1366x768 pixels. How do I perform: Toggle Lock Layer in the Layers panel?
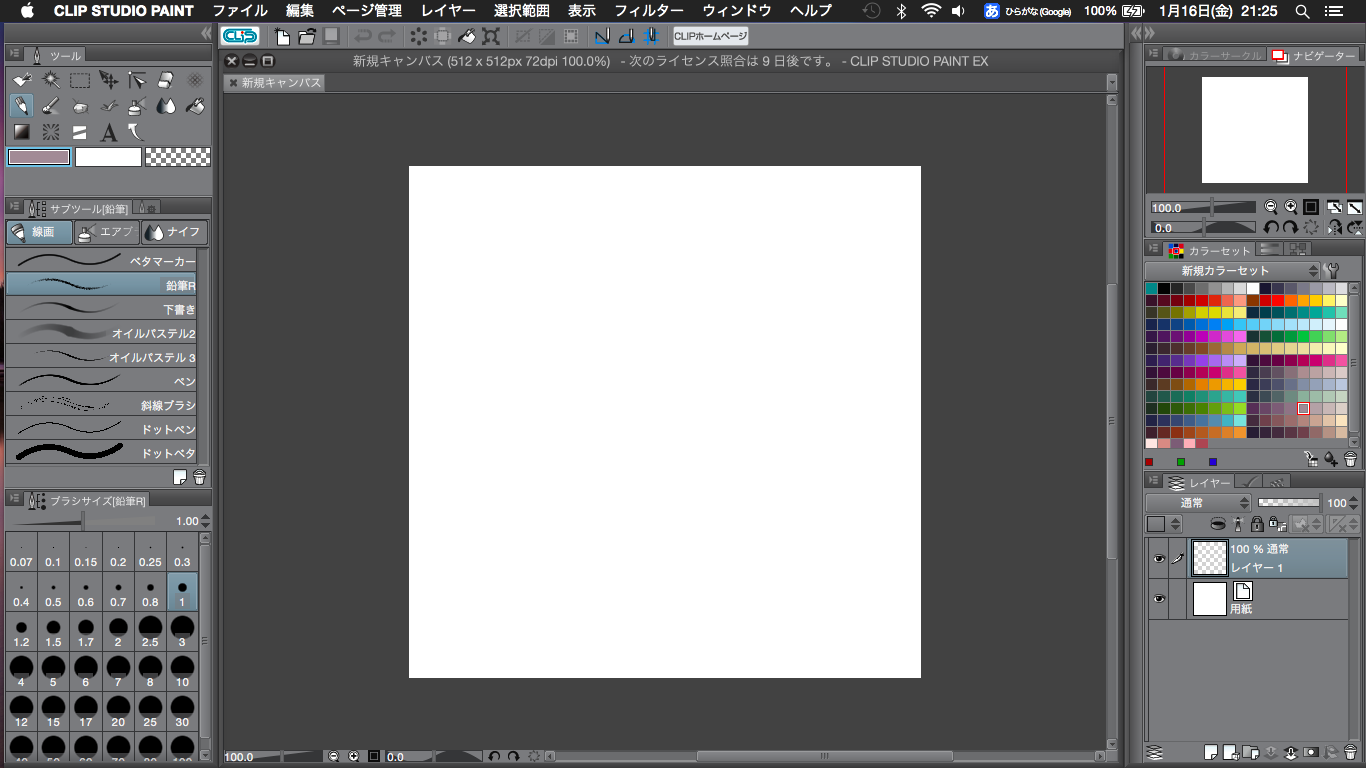pyautogui.click(x=1257, y=524)
